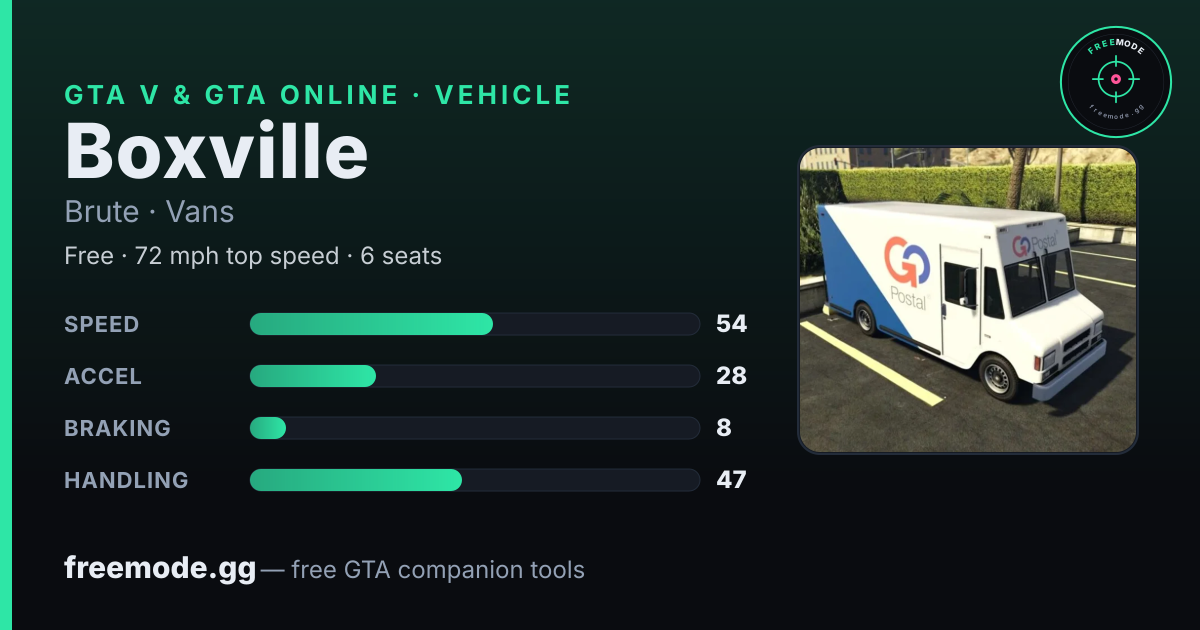Click the Braking stat progress bar

[x=474, y=428]
